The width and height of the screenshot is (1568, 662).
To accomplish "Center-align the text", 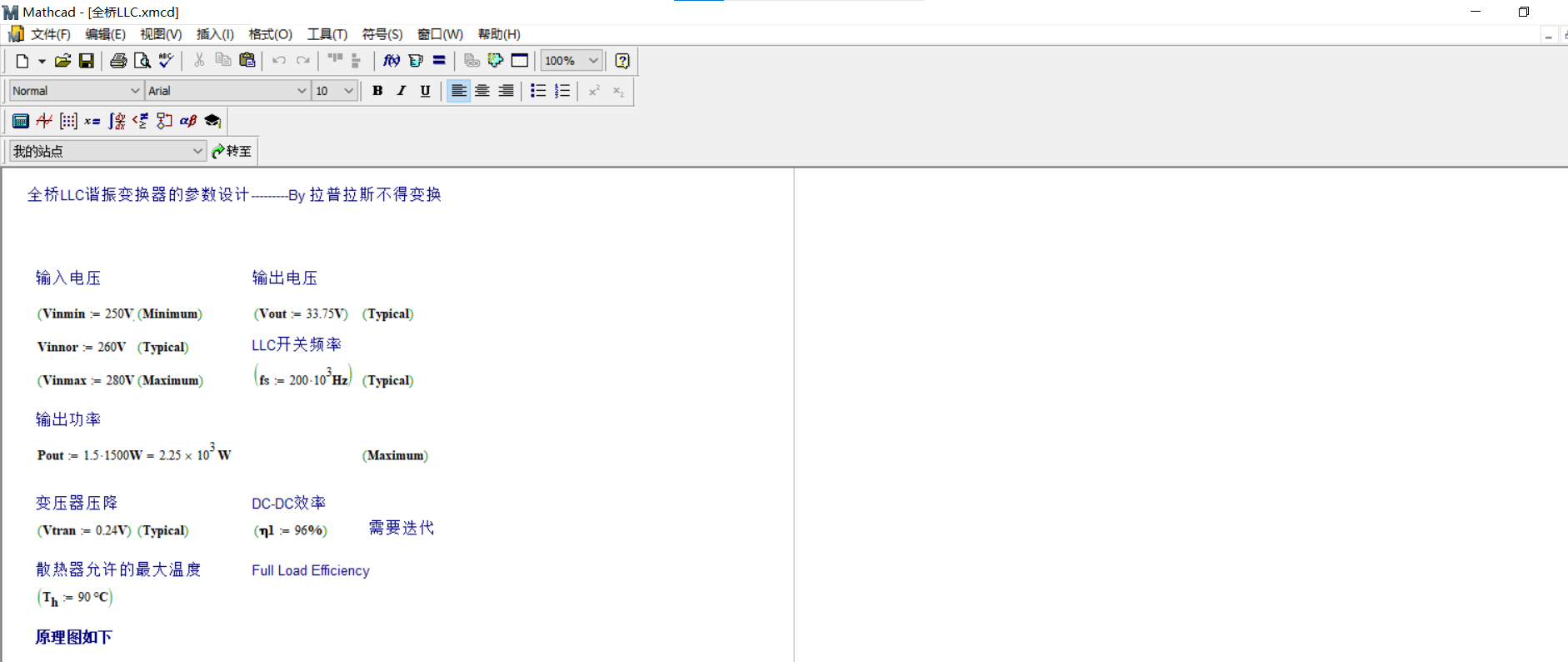I will click(482, 91).
